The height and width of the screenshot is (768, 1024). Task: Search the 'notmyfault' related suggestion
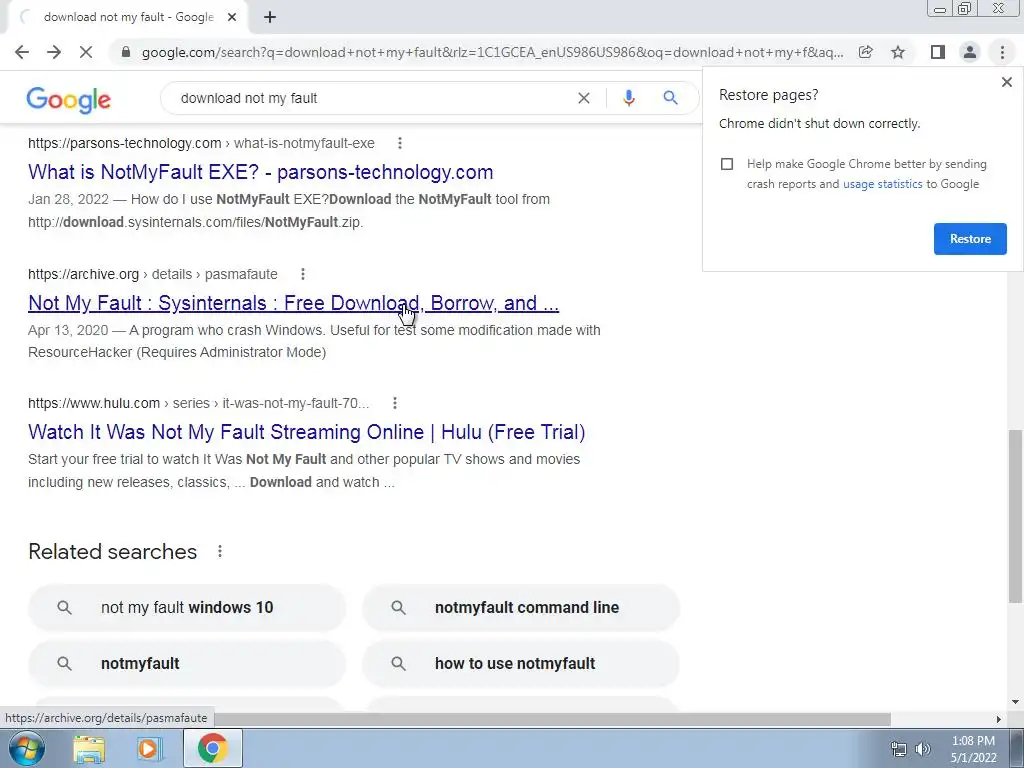pyautogui.click(x=187, y=664)
